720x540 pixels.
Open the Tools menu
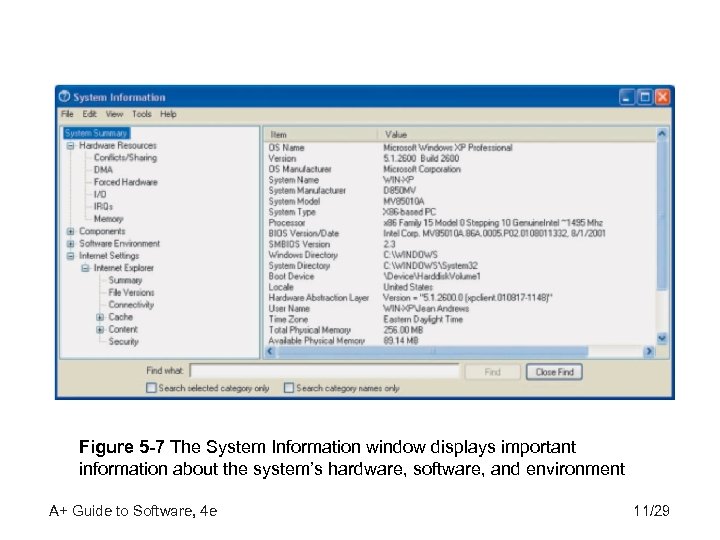[x=142, y=114]
